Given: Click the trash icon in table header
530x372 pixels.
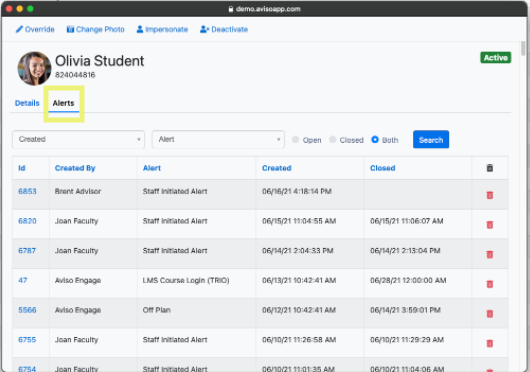Looking at the screenshot, I should click(x=489, y=168).
